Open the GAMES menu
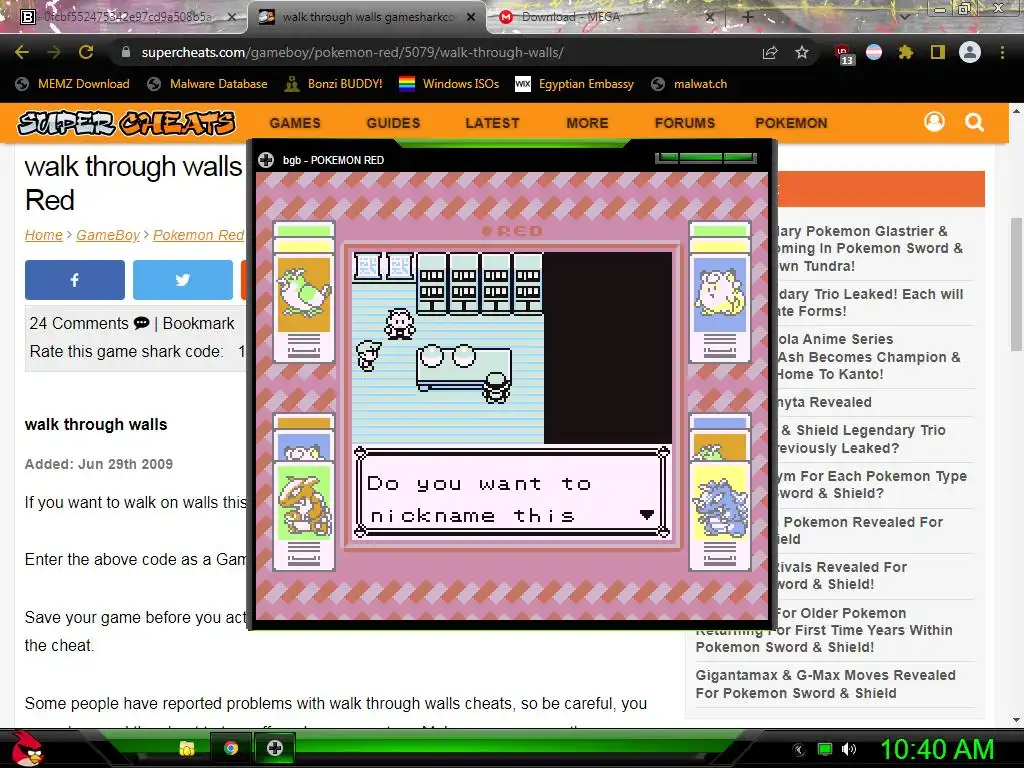The image size is (1024, 768). pyautogui.click(x=295, y=123)
